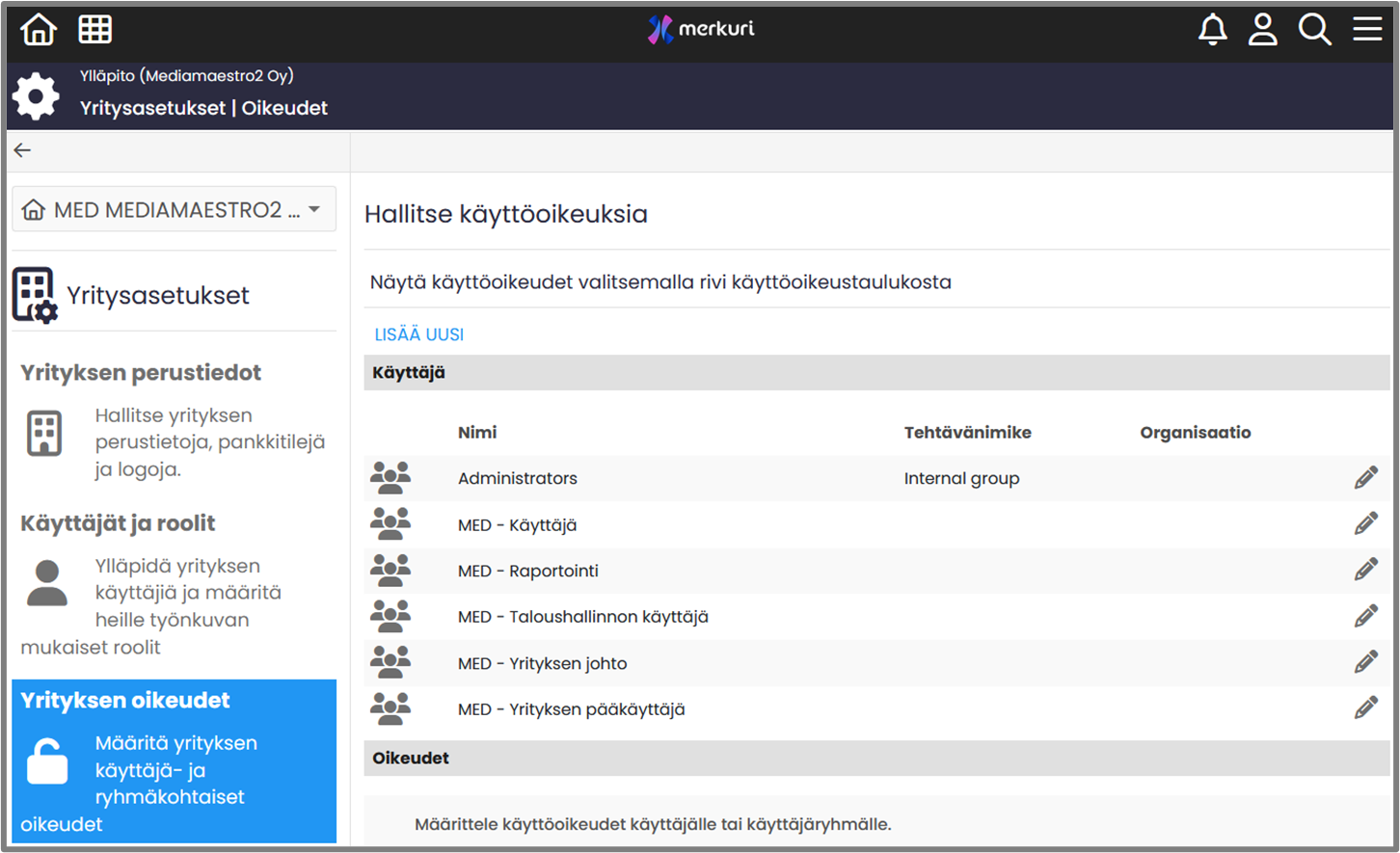This screenshot has width=1400, height=853.
Task: Edit the MED - Raportointi group
Action: (1365, 571)
